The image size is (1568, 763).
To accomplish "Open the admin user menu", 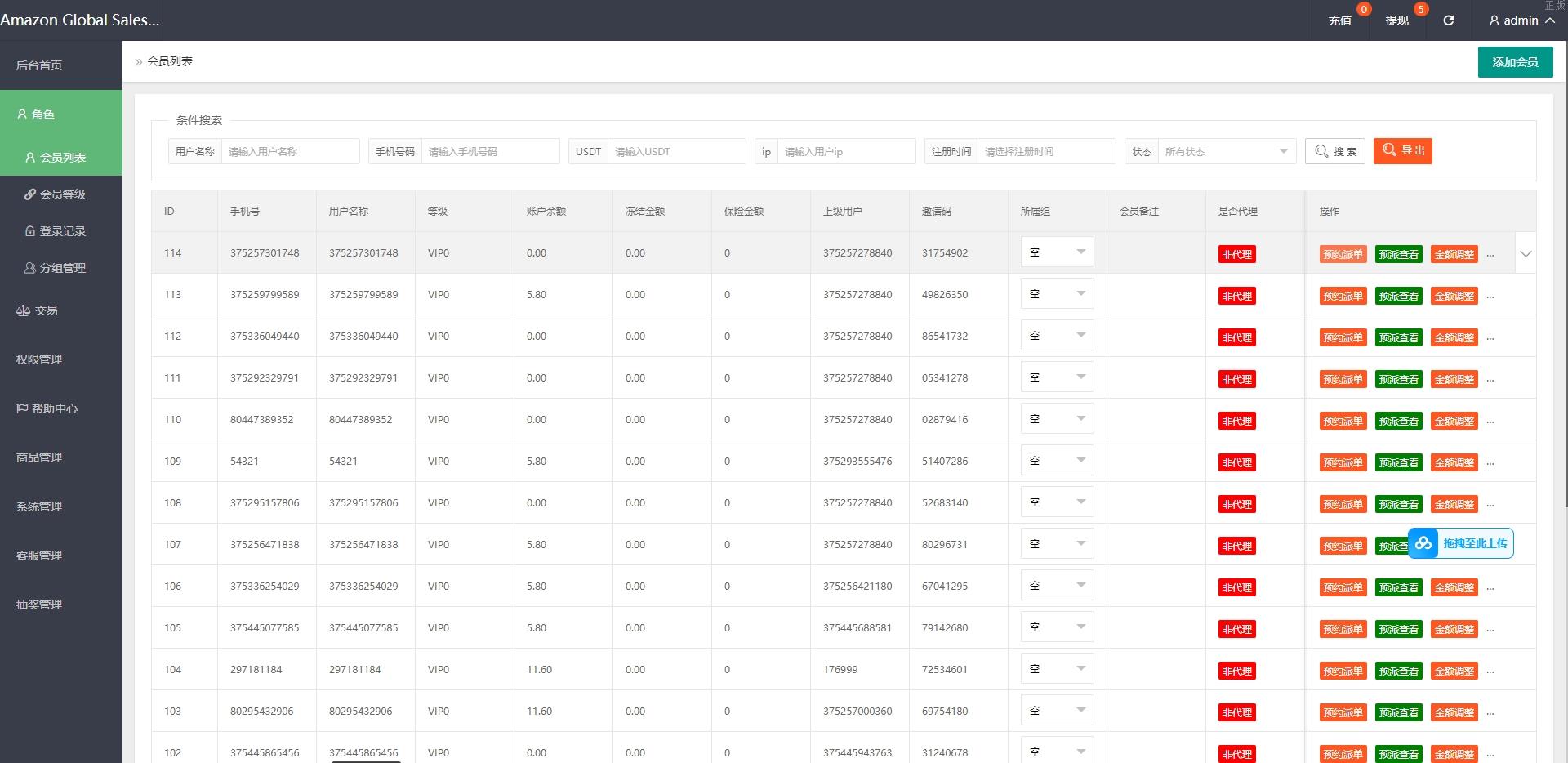I will (1521, 20).
